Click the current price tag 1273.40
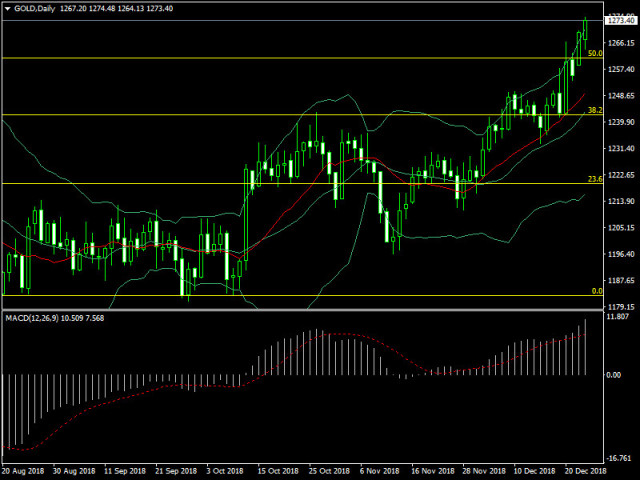 [622, 20]
